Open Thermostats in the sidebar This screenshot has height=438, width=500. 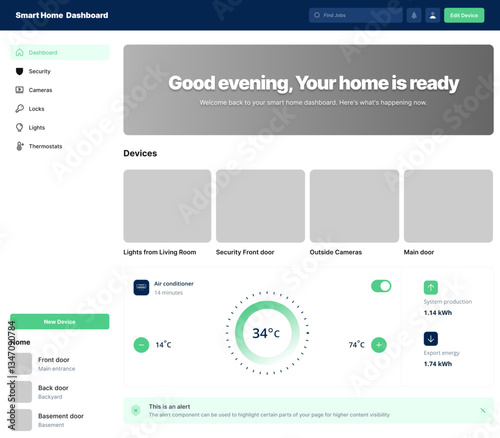pos(60,146)
